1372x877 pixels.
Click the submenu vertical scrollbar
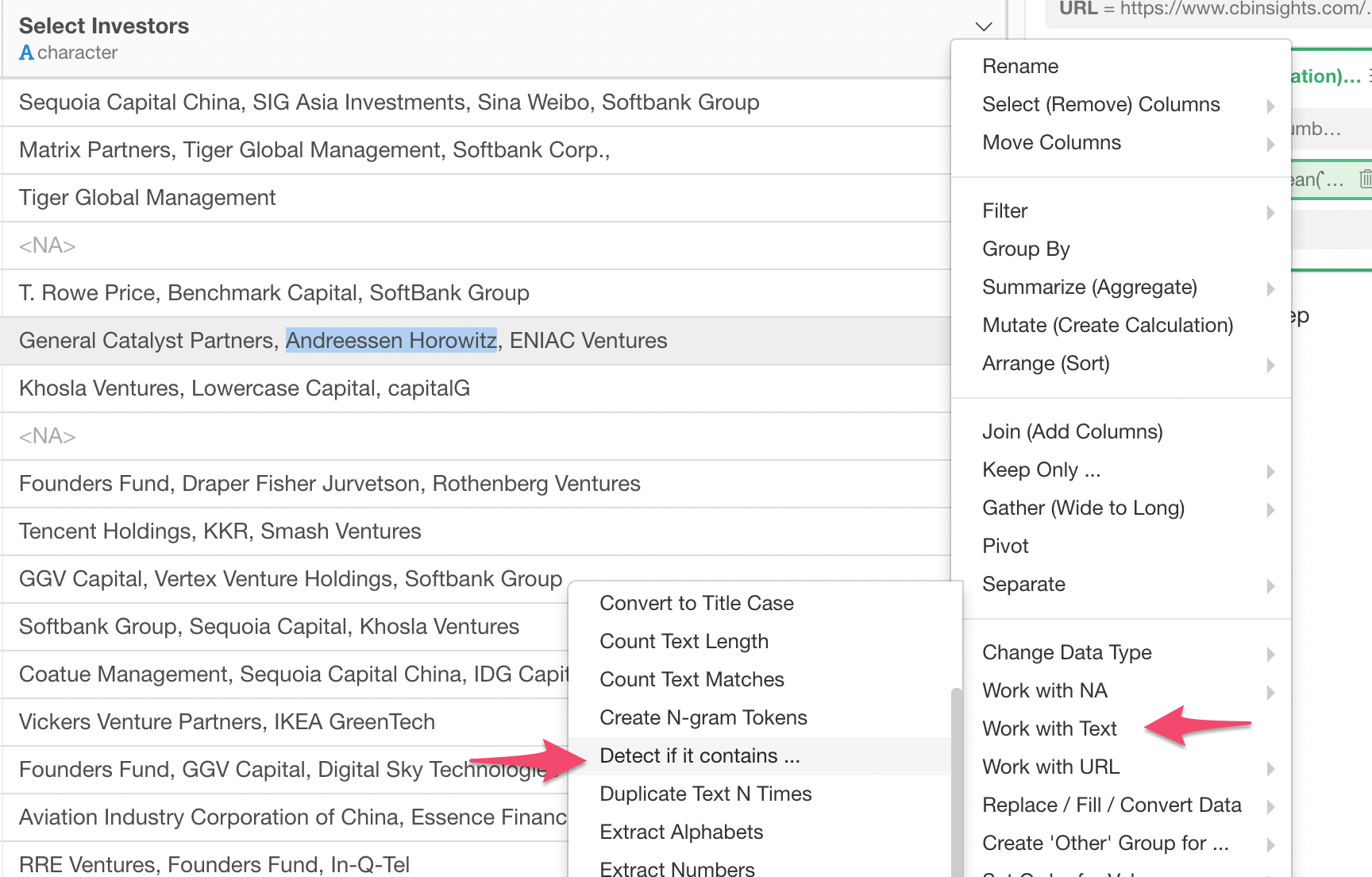(957, 782)
